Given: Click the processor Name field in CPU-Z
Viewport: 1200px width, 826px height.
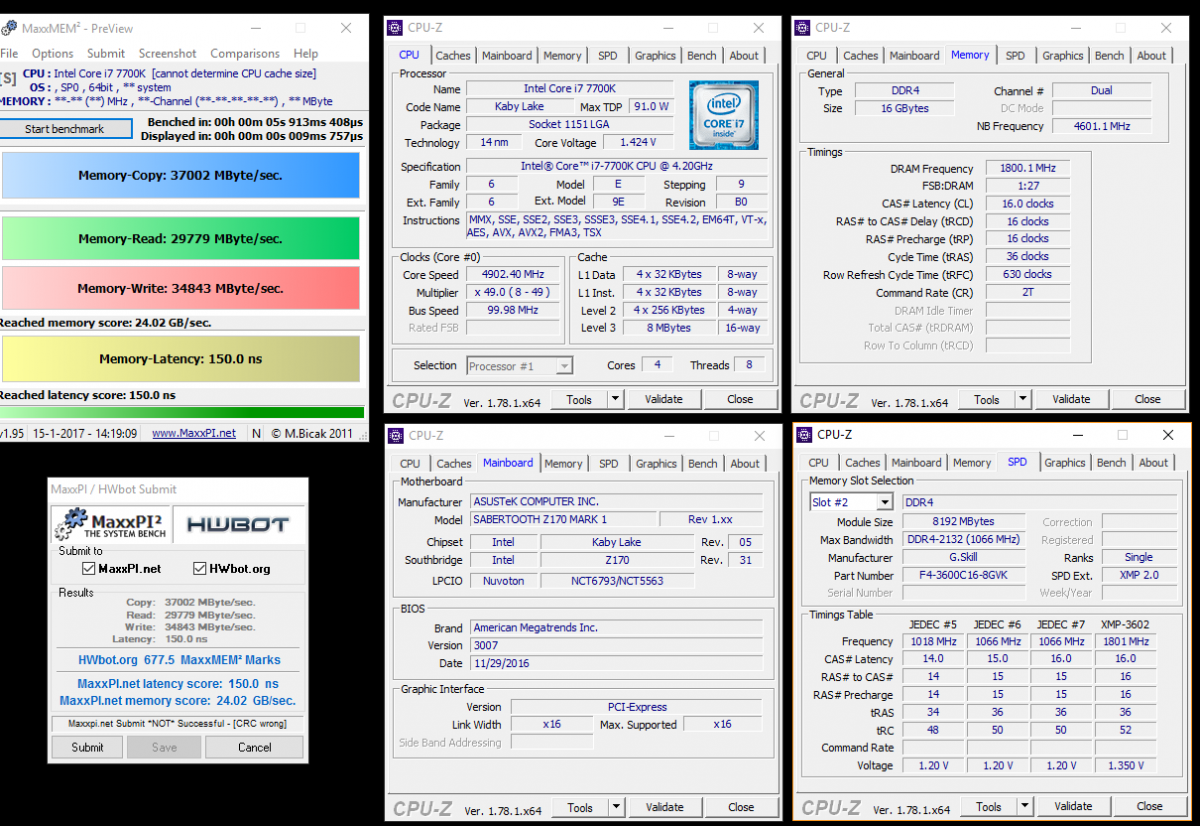Looking at the screenshot, I should tap(569, 89).
